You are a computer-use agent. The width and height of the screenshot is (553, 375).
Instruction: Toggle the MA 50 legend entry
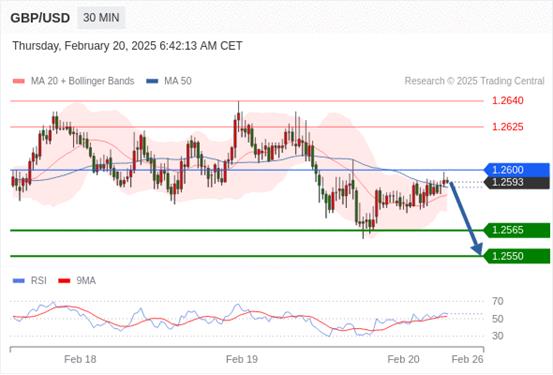169,81
